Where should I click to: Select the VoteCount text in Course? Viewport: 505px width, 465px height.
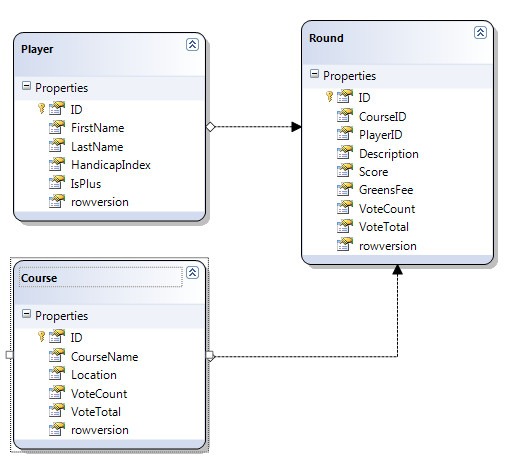pos(99,394)
